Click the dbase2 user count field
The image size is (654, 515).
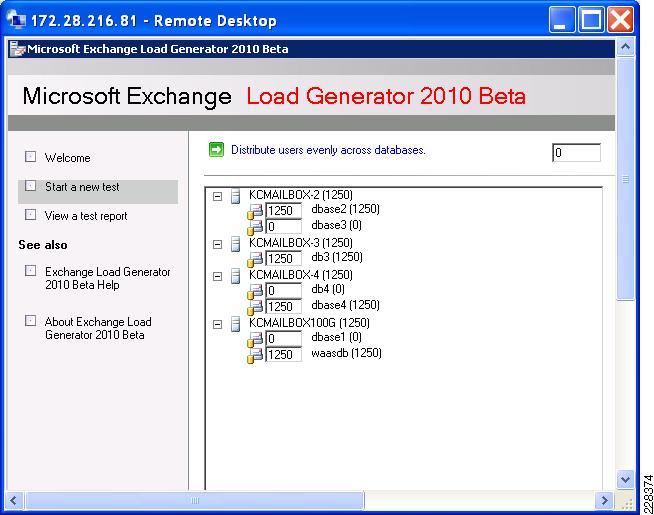tap(284, 211)
